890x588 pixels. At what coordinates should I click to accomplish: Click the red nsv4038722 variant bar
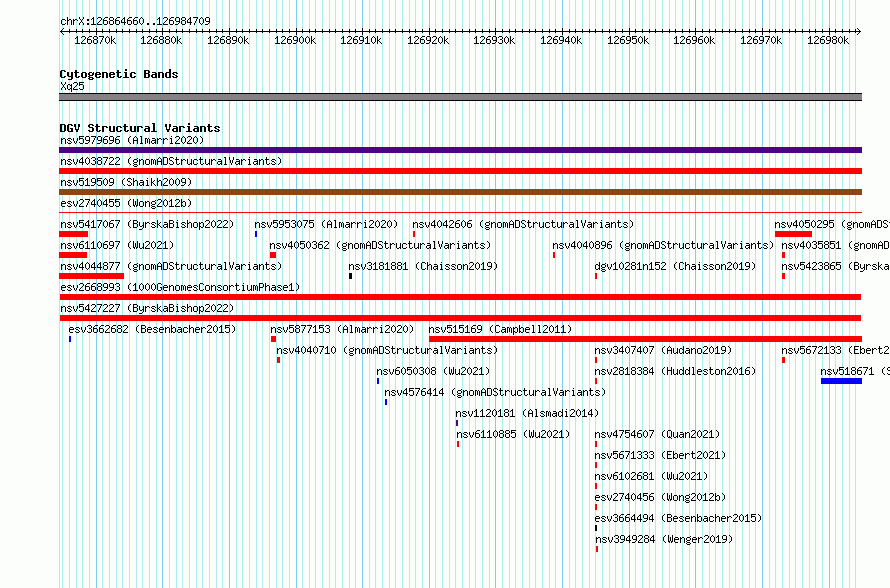[460, 171]
